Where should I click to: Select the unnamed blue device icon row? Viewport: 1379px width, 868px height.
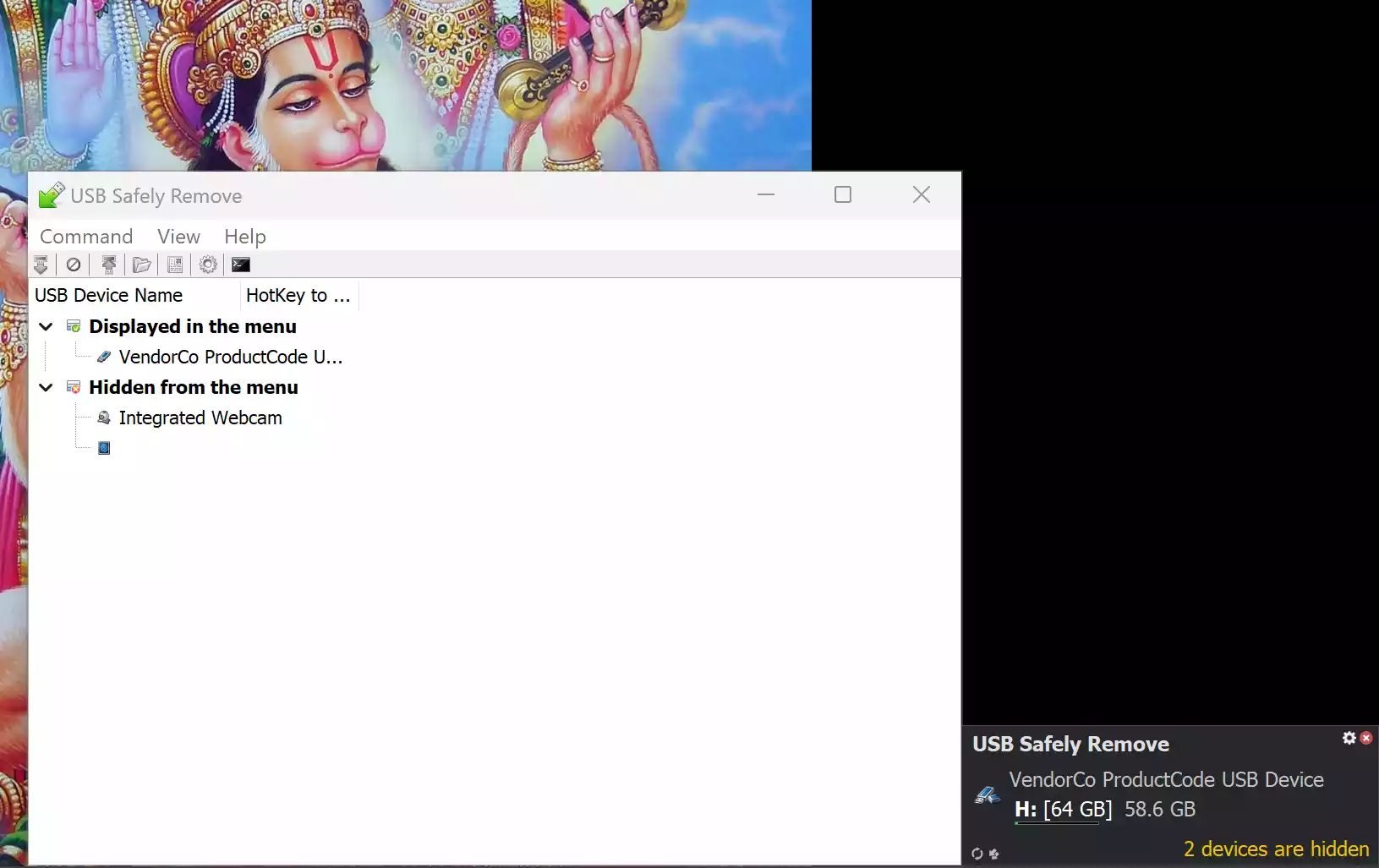click(x=104, y=448)
